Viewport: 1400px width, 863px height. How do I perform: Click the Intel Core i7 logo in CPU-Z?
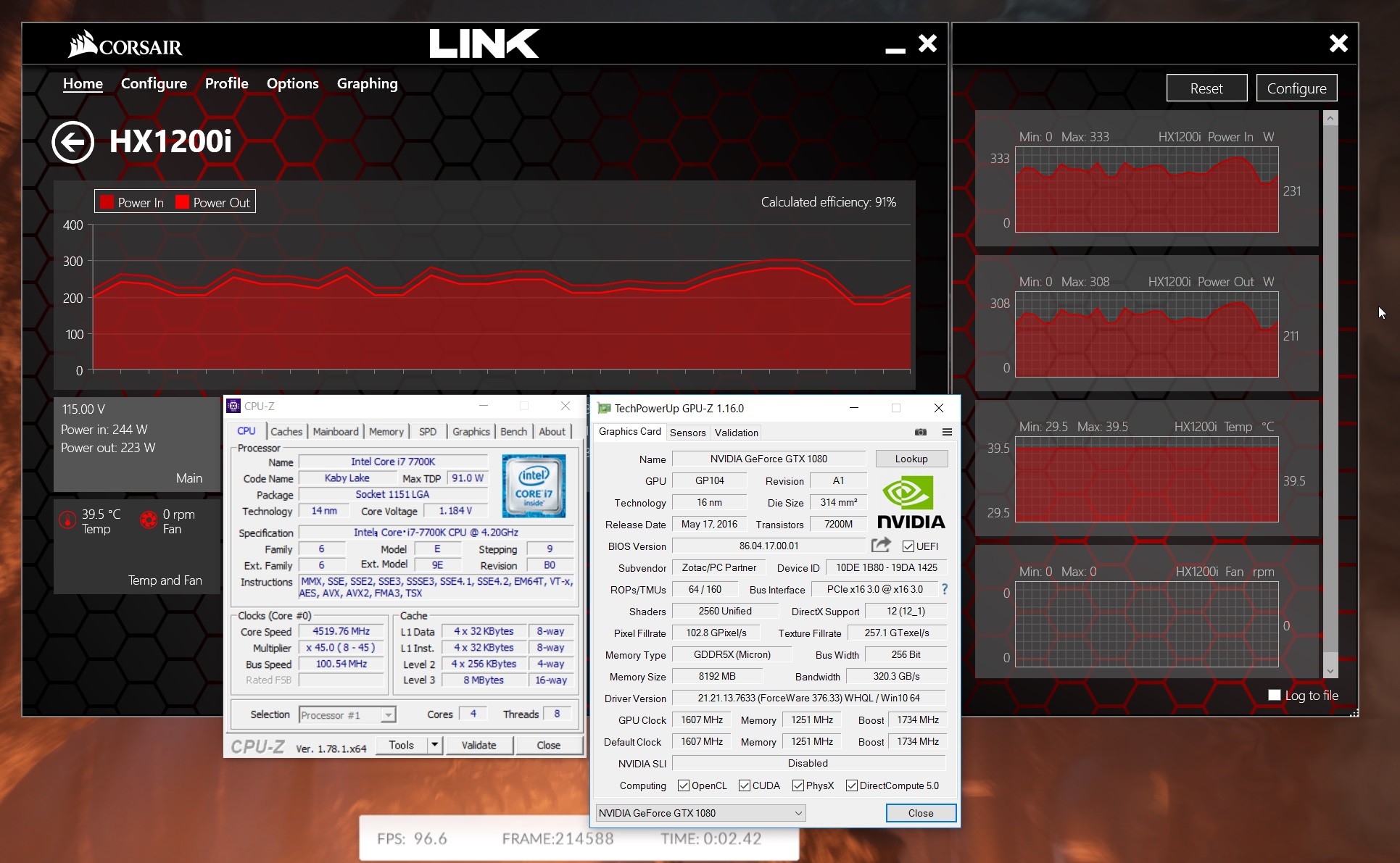click(534, 485)
